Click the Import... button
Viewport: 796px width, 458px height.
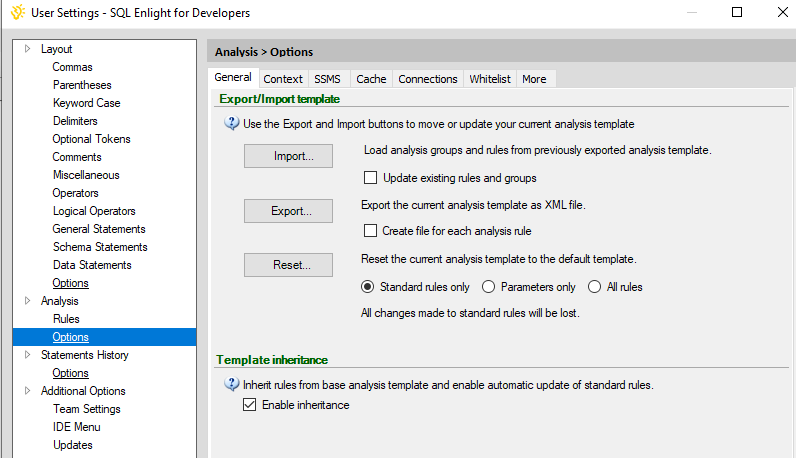tap(288, 156)
